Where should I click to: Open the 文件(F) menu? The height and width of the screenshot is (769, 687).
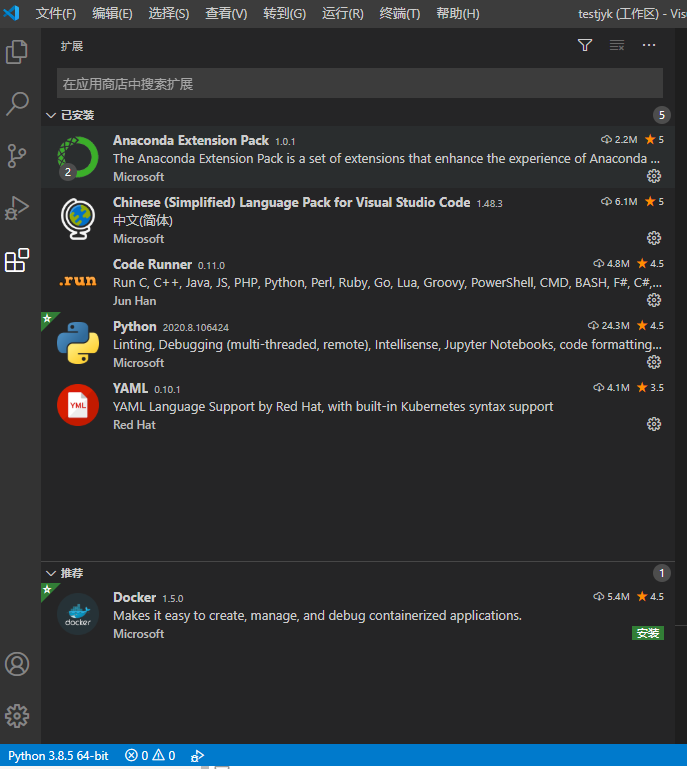[x=56, y=14]
